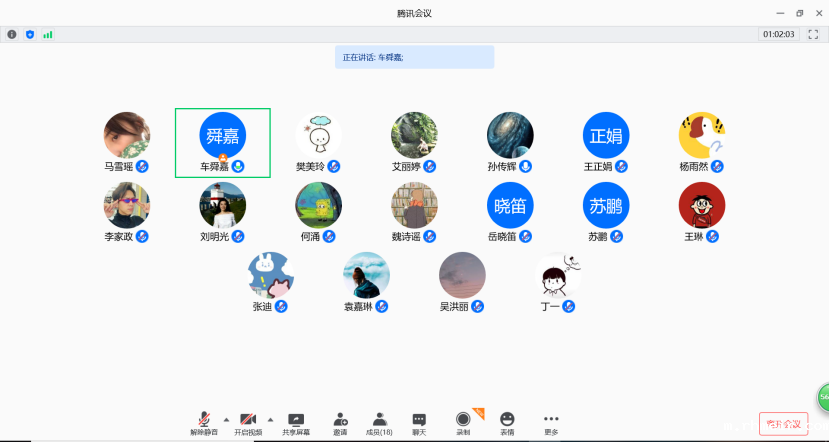Start screen sharing via 共享屏幕
The width and height of the screenshot is (830, 442).
tap(296, 422)
